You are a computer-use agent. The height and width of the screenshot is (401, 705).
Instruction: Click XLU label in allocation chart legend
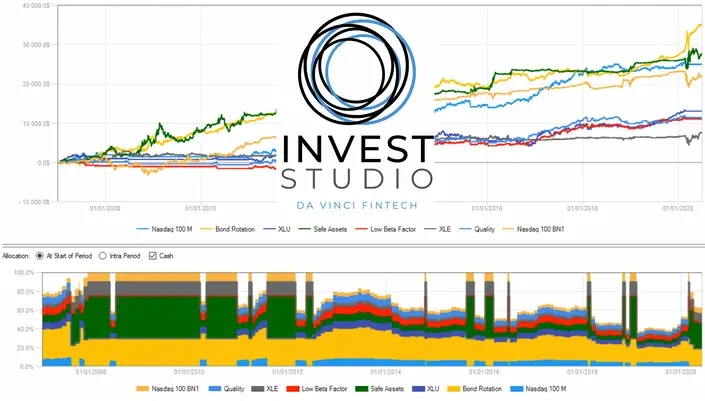point(433,389)
